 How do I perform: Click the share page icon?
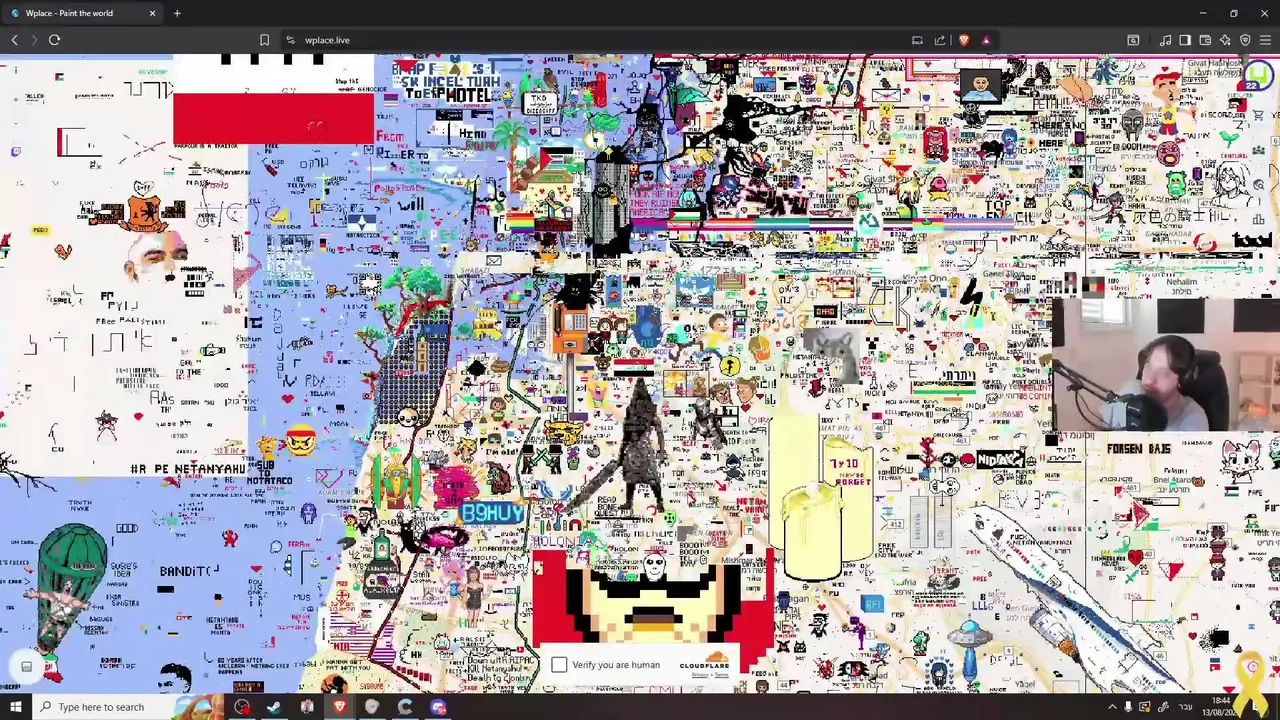click(x=940, y=40)
